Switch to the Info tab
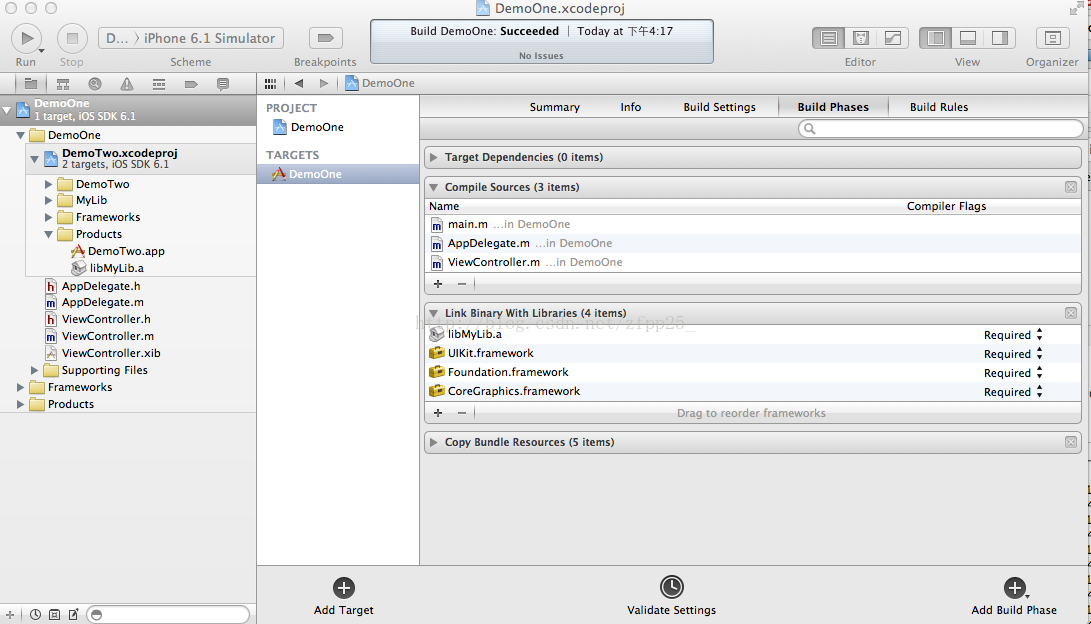The image size is (1091, 624). 630,107
